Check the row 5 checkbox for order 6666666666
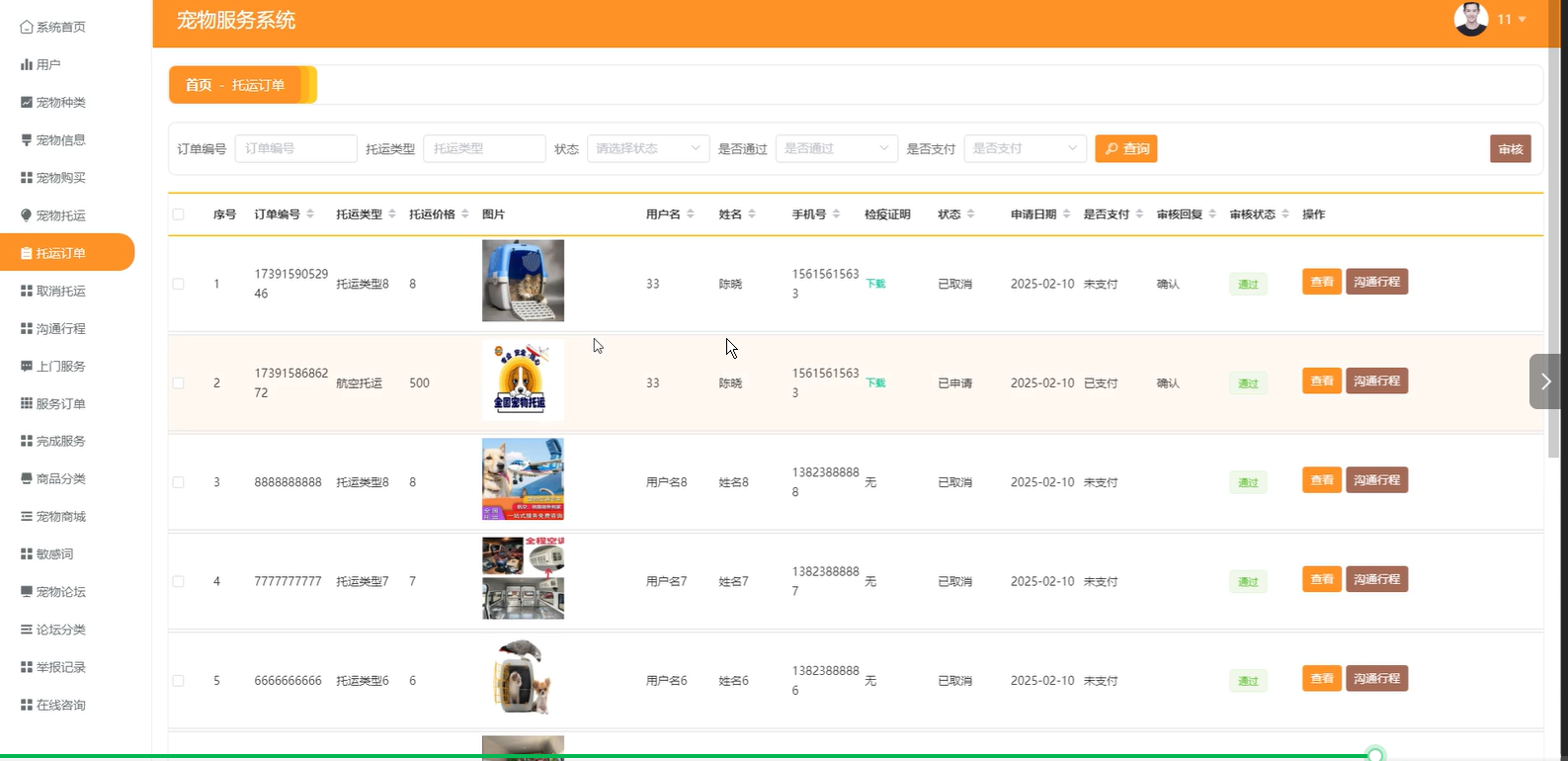 point(178,681)
